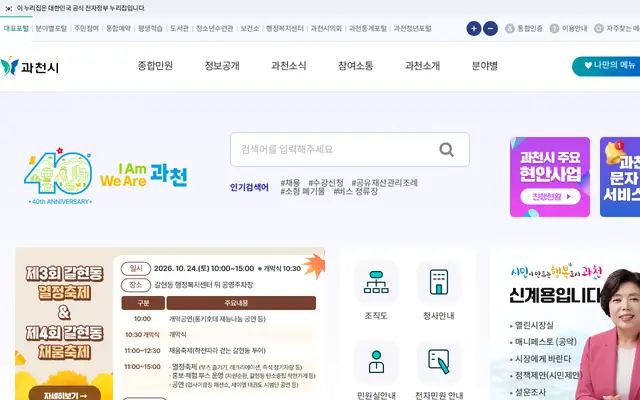Click the zoom out minus button
Viewport: 640px width, 400px height.
click(490, 29)
